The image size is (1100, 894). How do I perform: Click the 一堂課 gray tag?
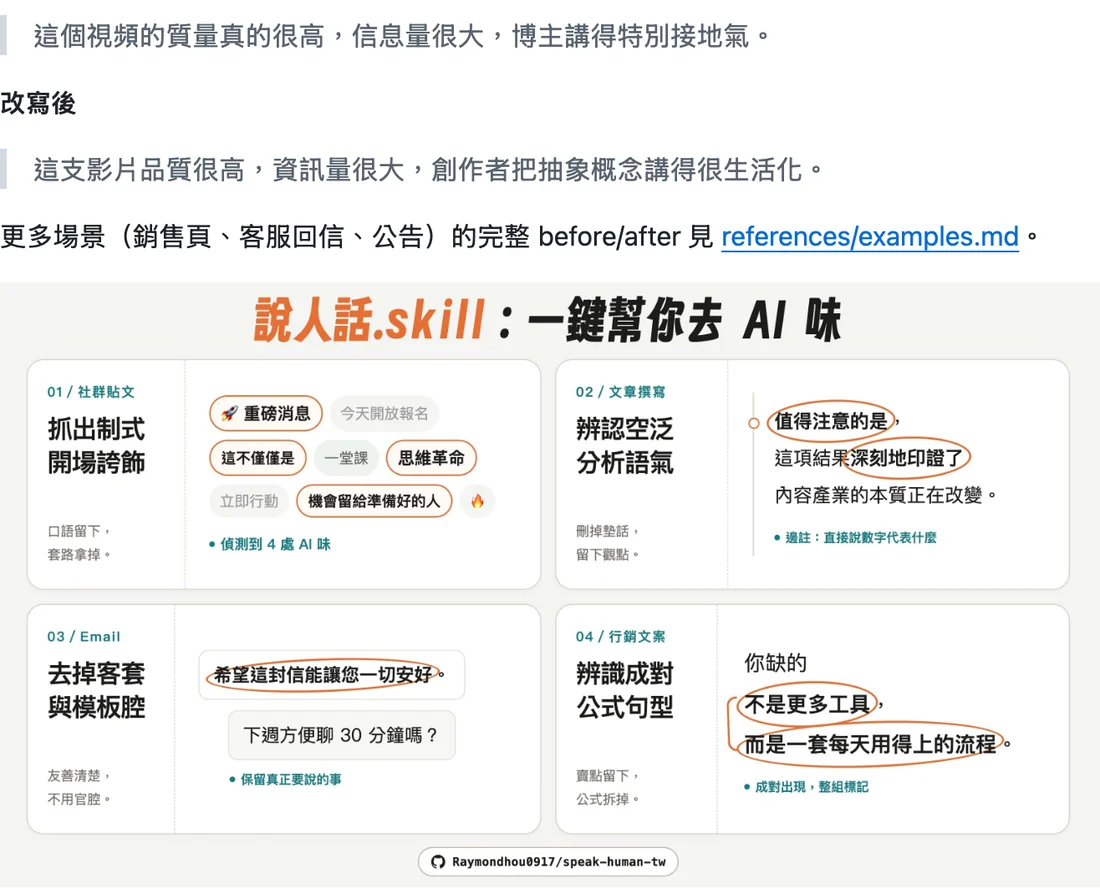coord(346,458)
